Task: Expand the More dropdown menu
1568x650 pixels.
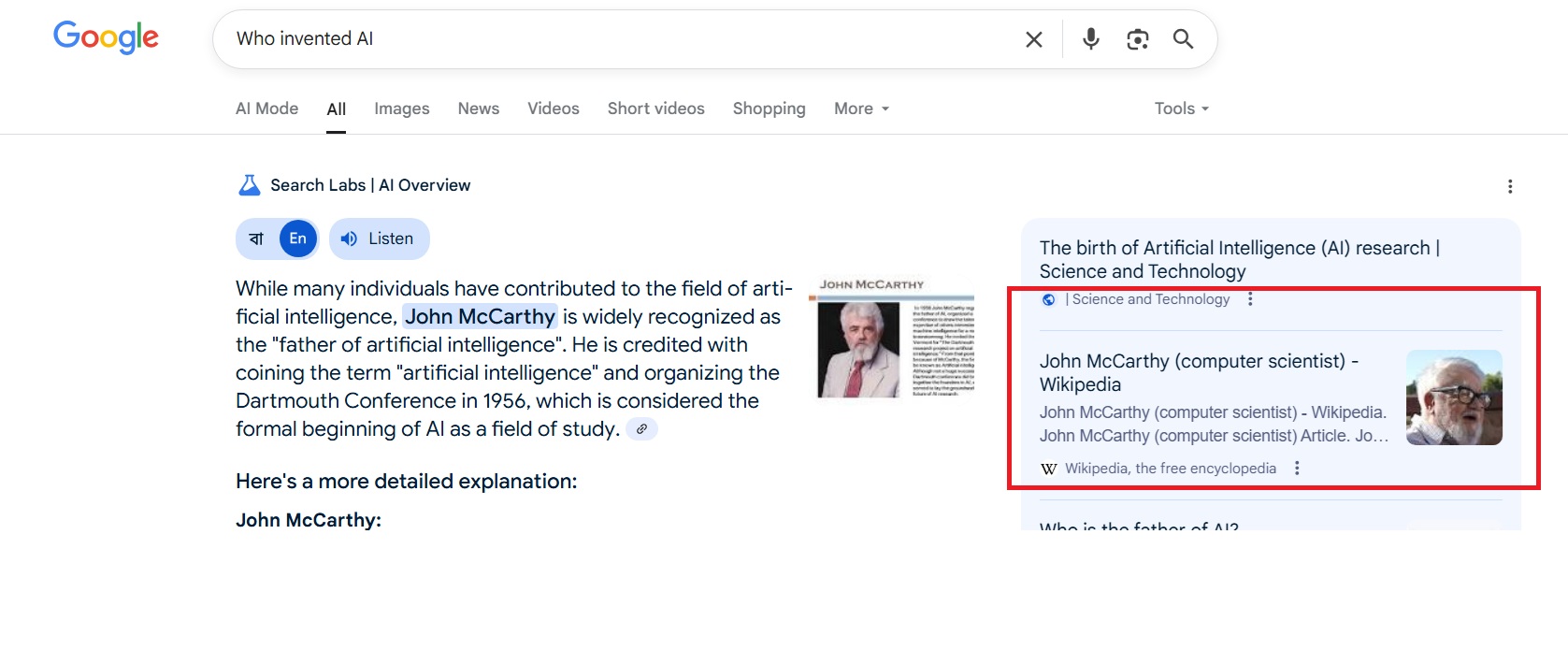Action: tap(861, 108)
